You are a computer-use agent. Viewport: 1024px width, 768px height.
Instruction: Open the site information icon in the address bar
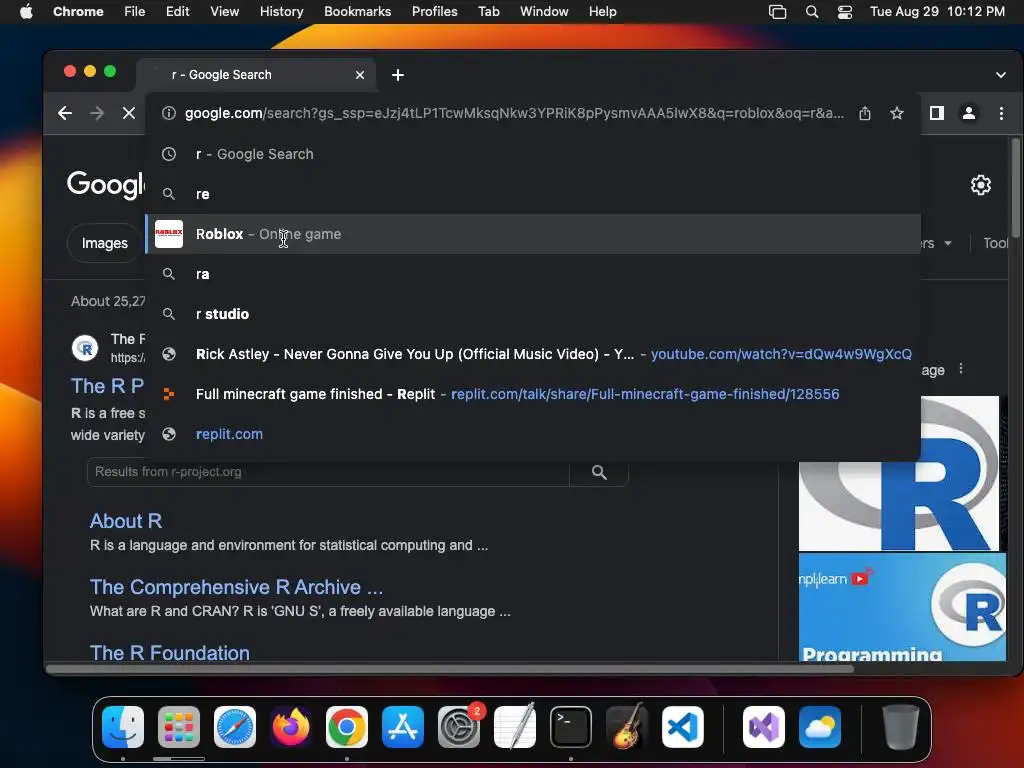pyautogui.click(x=168, y=113)
